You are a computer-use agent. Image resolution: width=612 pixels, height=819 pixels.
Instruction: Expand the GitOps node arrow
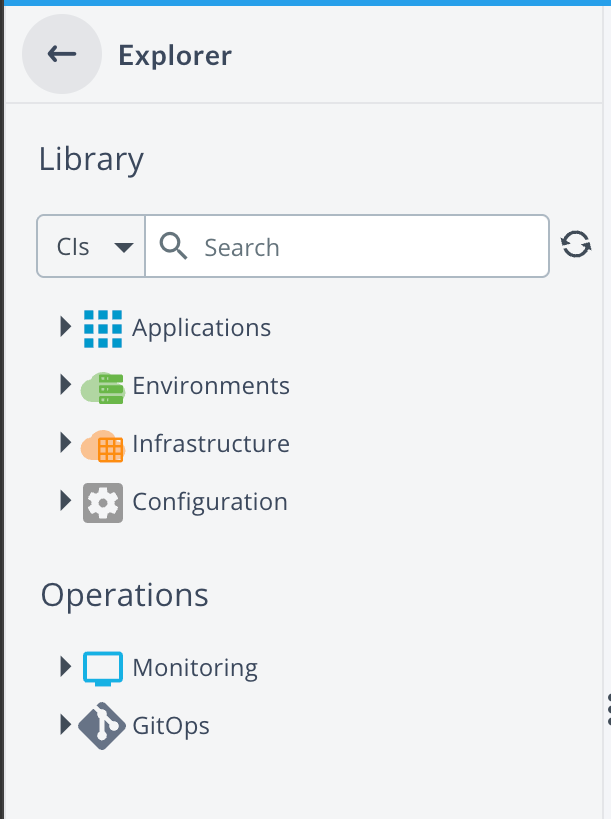tap(65, 724)
